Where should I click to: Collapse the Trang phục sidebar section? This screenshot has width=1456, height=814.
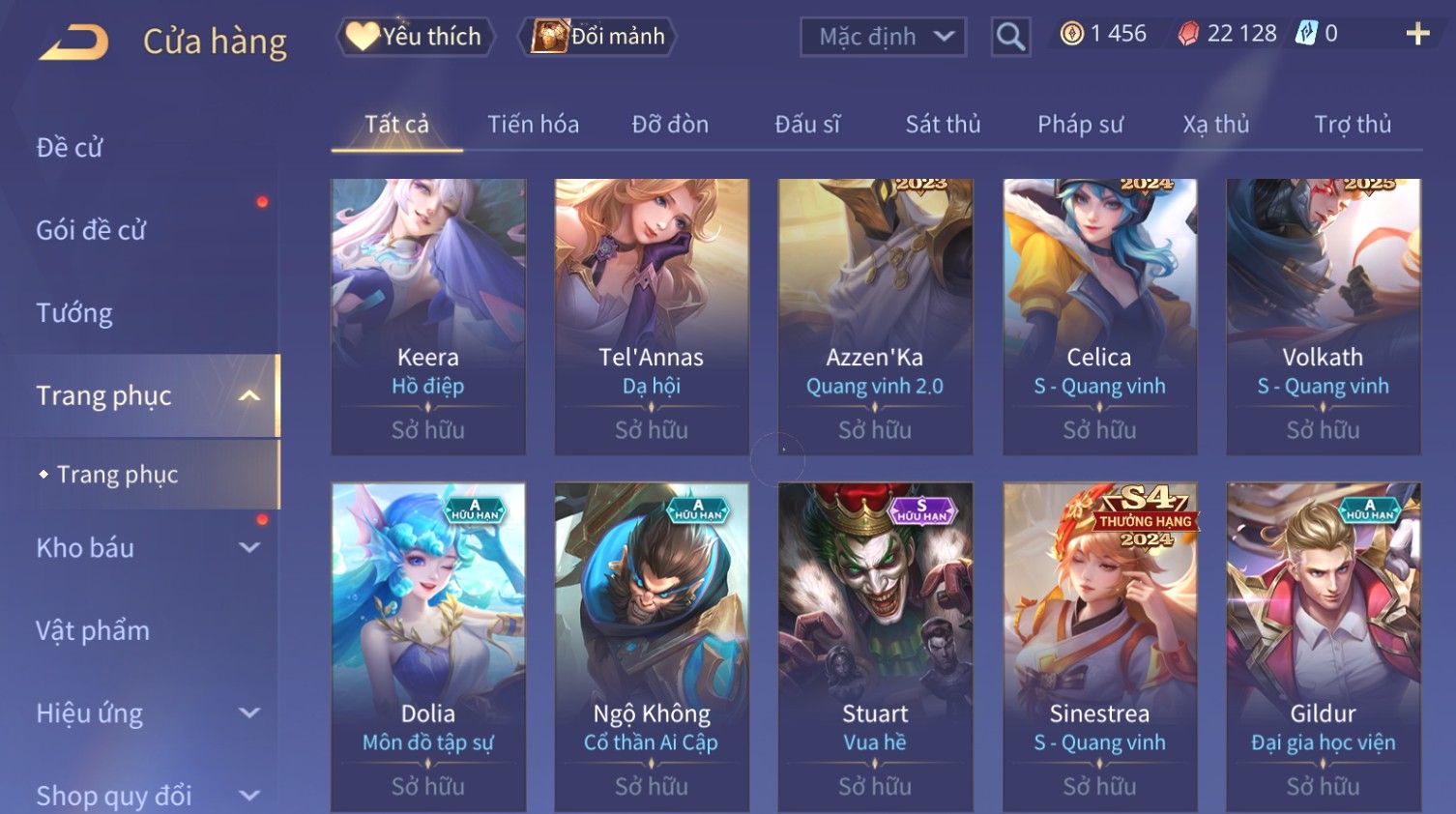(248, 395)
